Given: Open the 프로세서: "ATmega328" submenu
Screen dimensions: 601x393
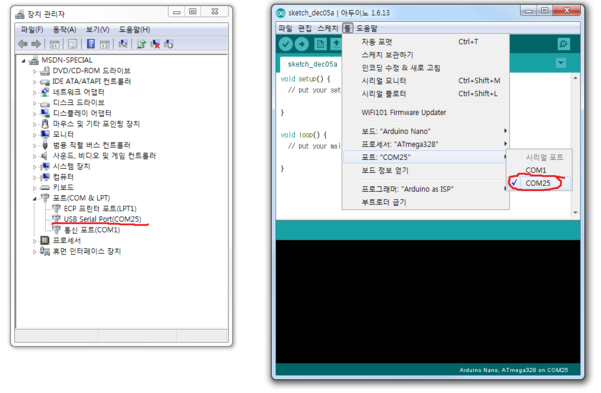Looking at the screenshot, I should point(425,144).
